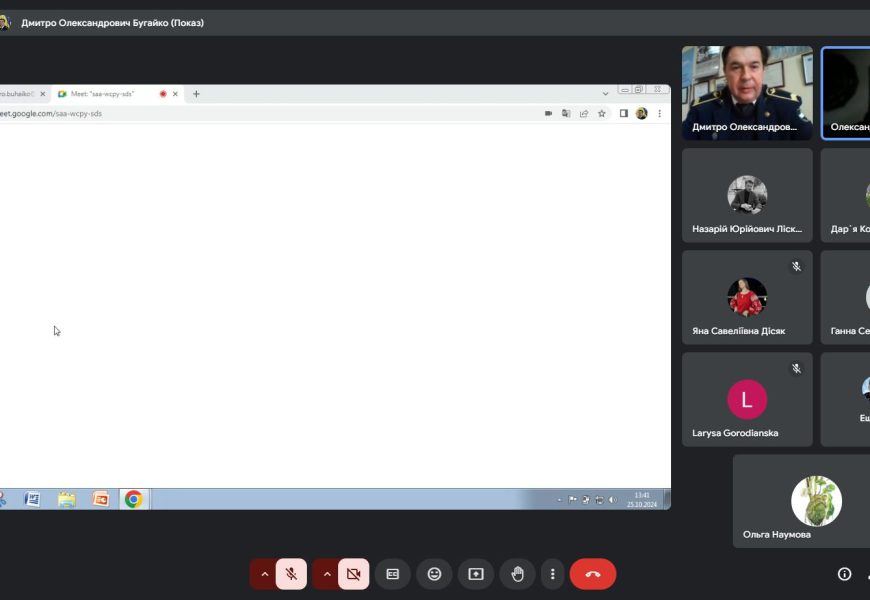Click the bookmark star in the address bar
870x600 pixels.
[x=602, y=114]
